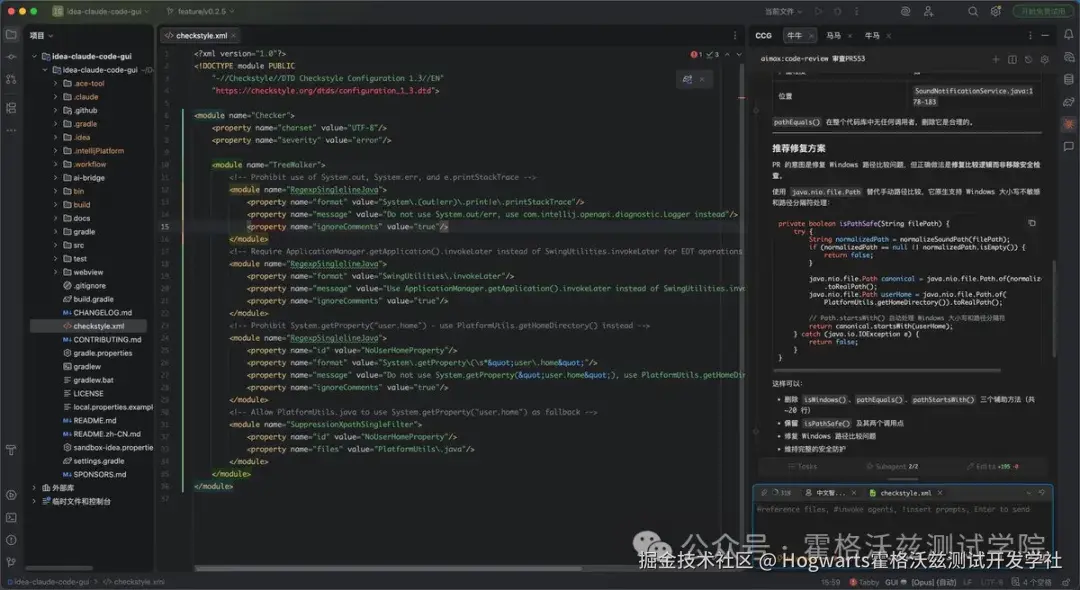Click the Code With Me add-user icon
The image size is (1080, 590).
click(x=928, y=12)
